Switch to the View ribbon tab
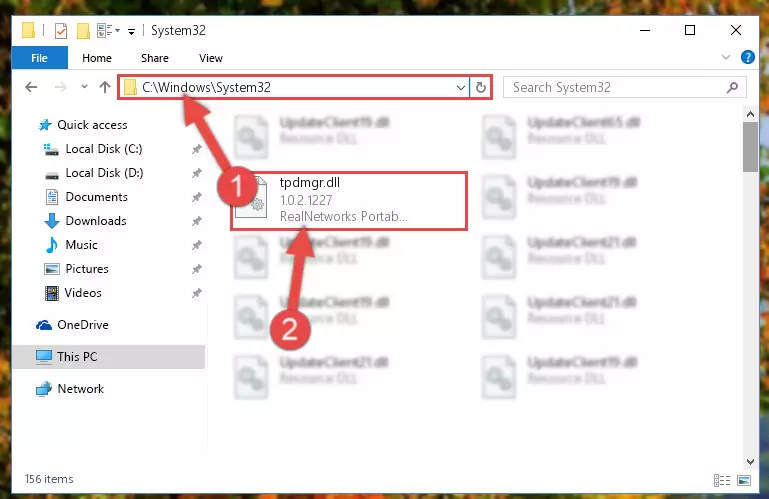The height and width of the screenshot is (499, 769). 211,58
